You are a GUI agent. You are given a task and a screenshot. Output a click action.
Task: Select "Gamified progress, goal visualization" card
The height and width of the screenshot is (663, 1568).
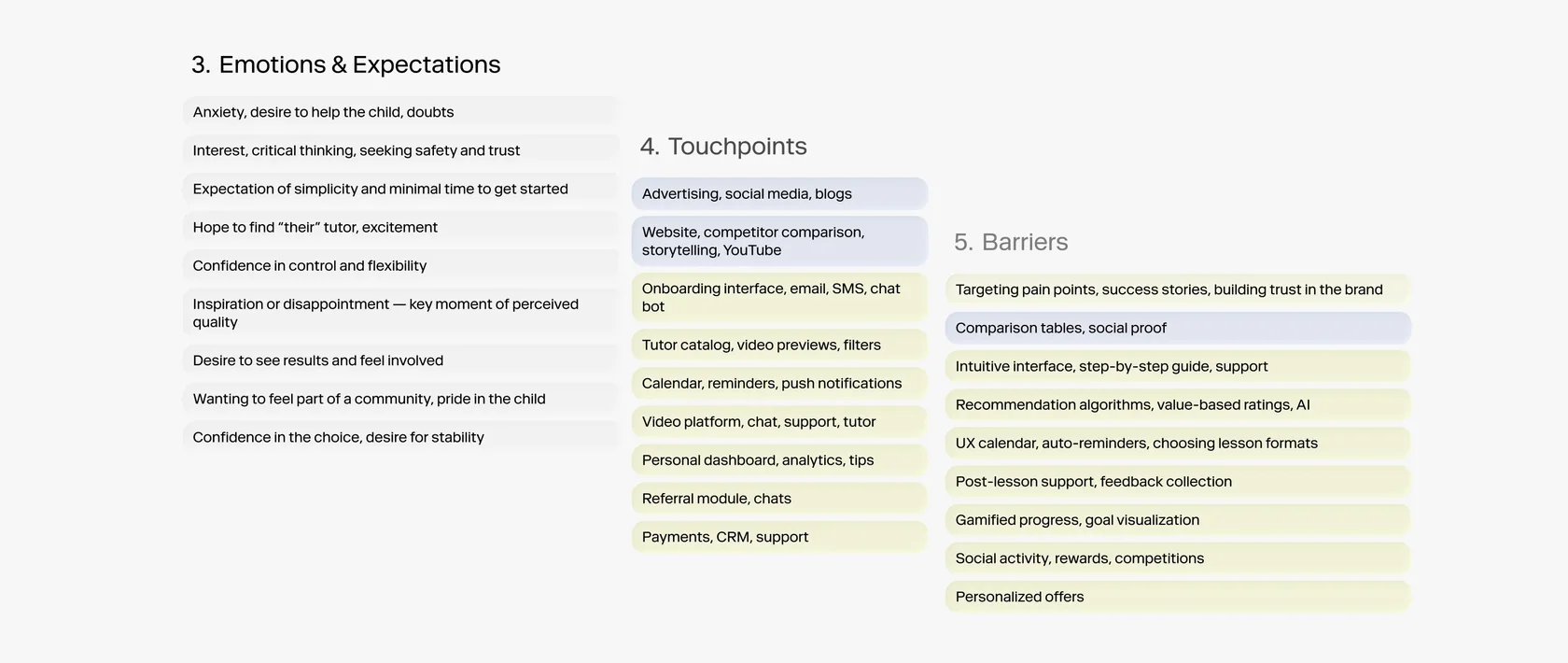pos(1177,520)
